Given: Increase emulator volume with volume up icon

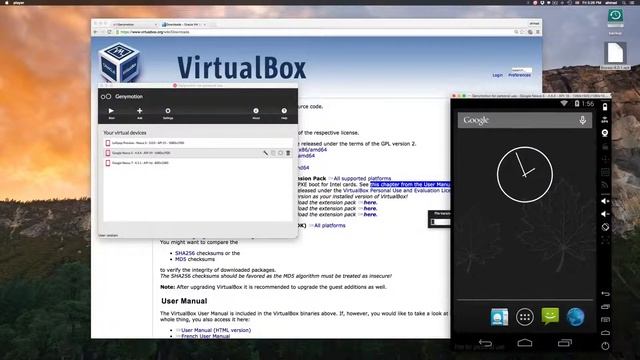Looking at the screenshot, I should [x=605, y=201].
